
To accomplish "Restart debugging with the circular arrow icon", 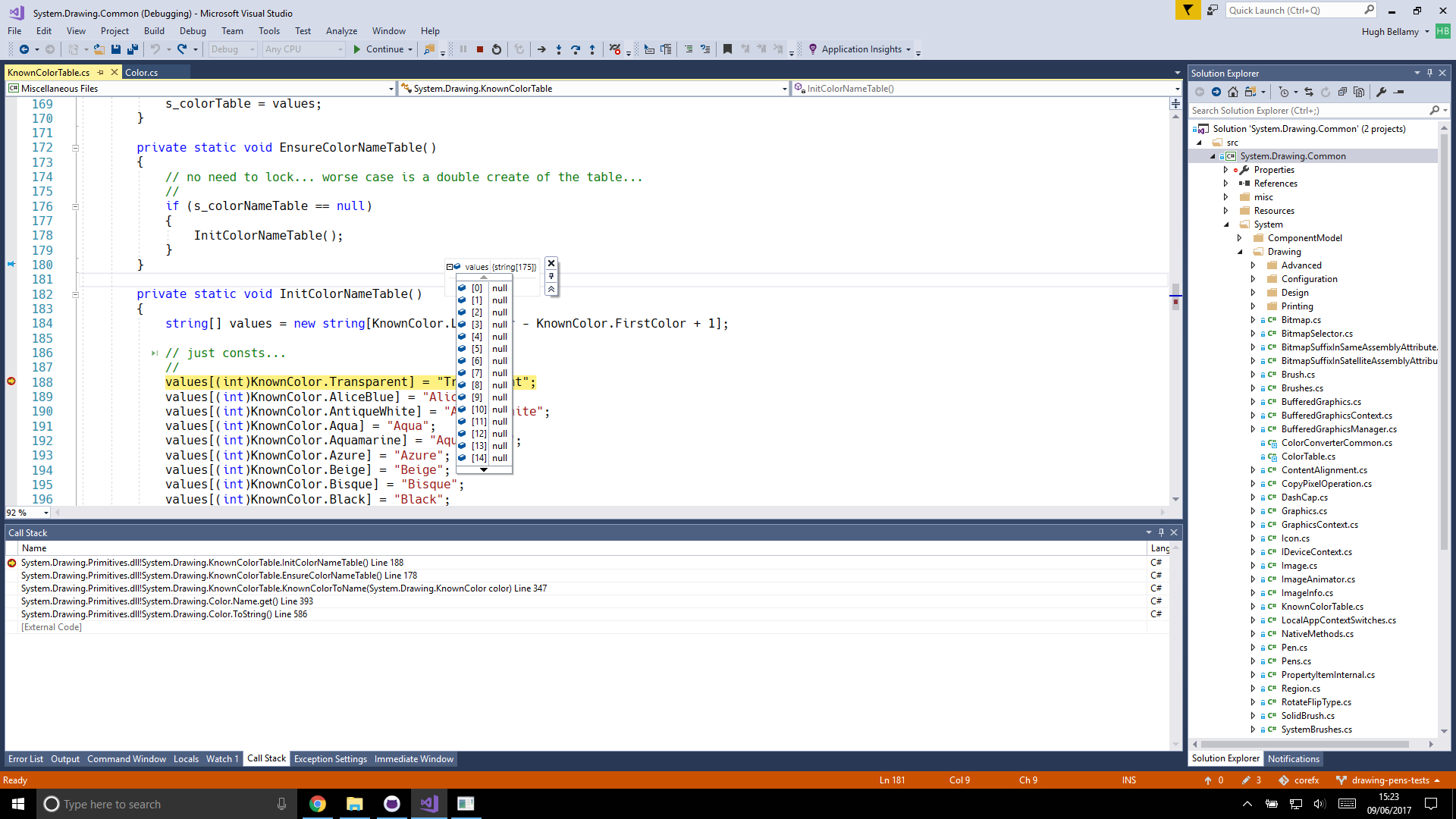I will pyautogui.click(x=497, y=49).
